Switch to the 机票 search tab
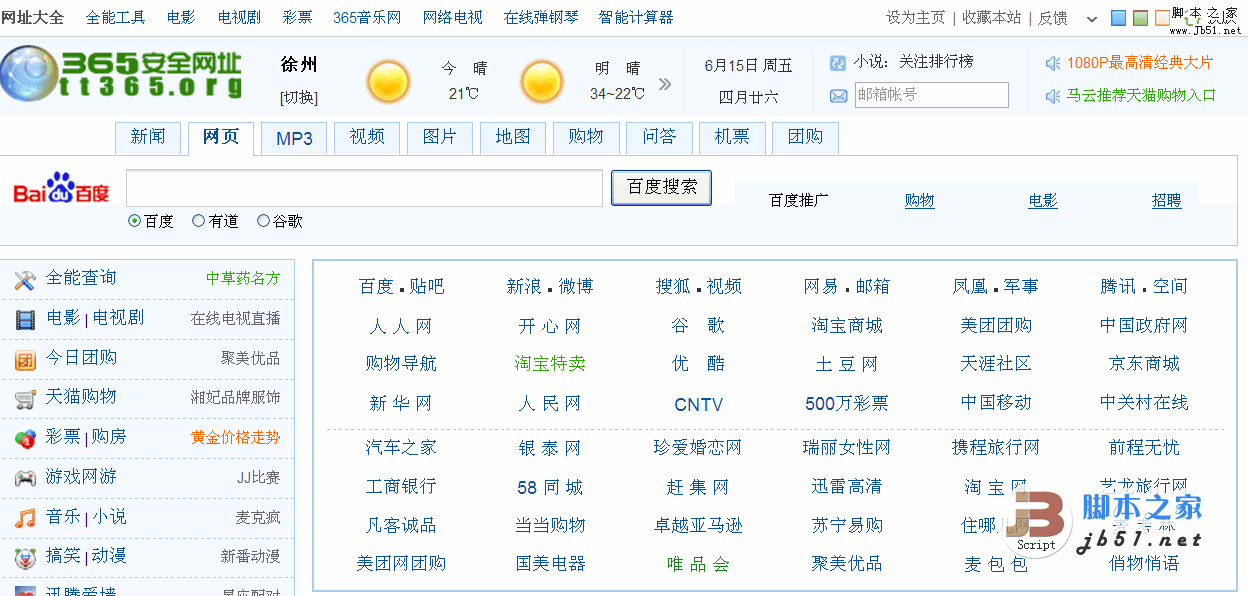This screenshot has width=1248, height=596. point(732,138)
